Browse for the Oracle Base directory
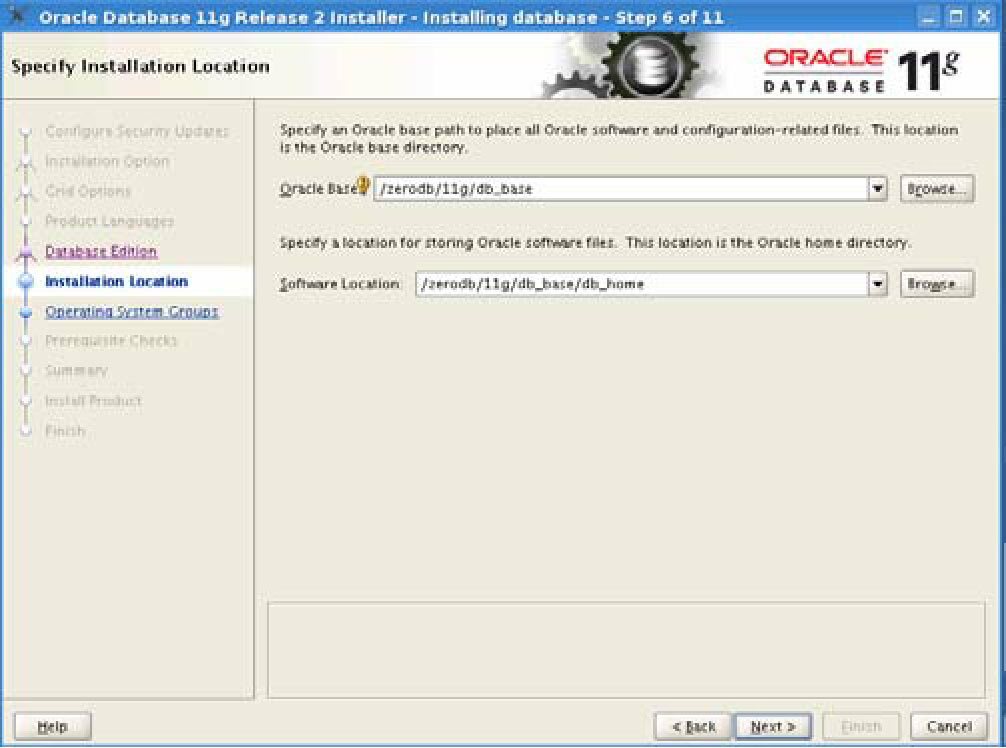1006x748 pixels. click(937, 189)
